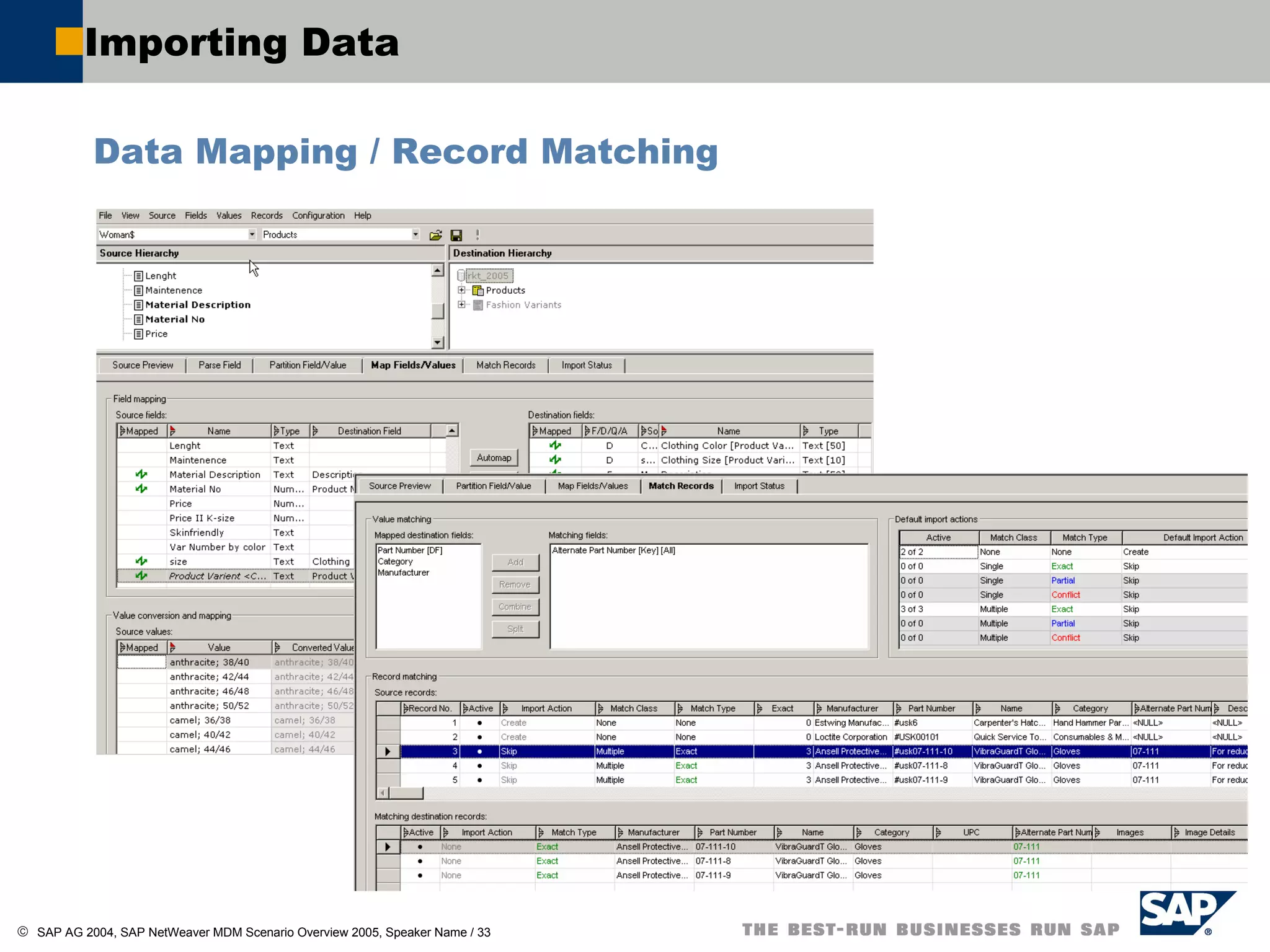The height and width of the screenshot is (952, 1270).
Task: Select the Material No field icon in hierarchy
Action: point(139,319)
